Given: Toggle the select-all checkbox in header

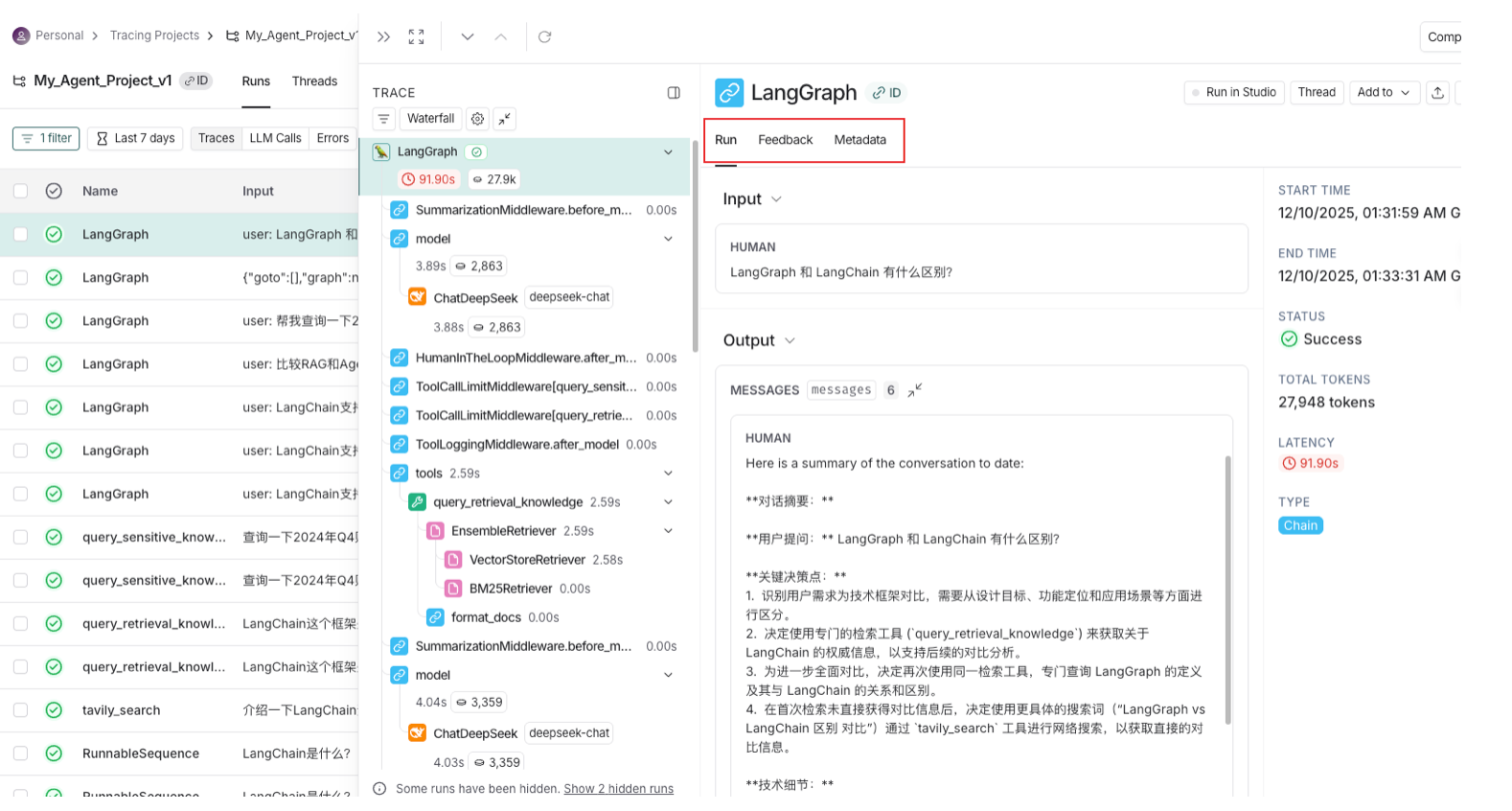Looking at the screenshot, I should point(20,191).
